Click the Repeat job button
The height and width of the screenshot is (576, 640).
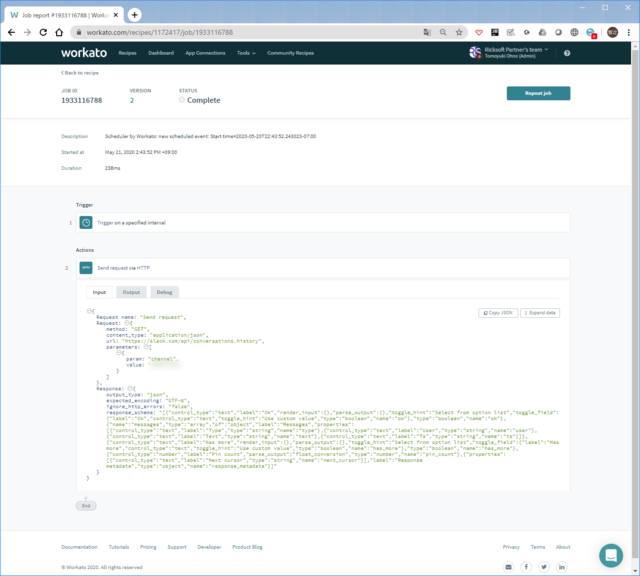[538, 93]
